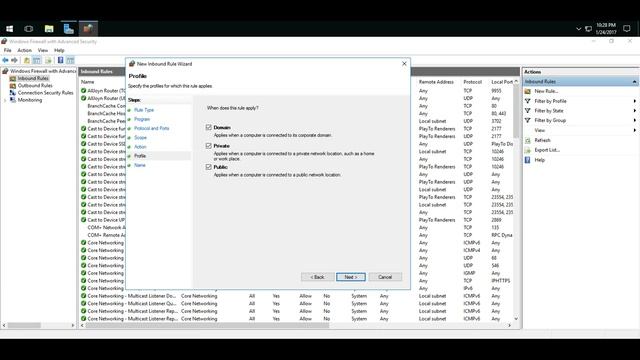Click the Forward arrow in the firewall toolbar
The image size is (640, 360).
[14, 60]
